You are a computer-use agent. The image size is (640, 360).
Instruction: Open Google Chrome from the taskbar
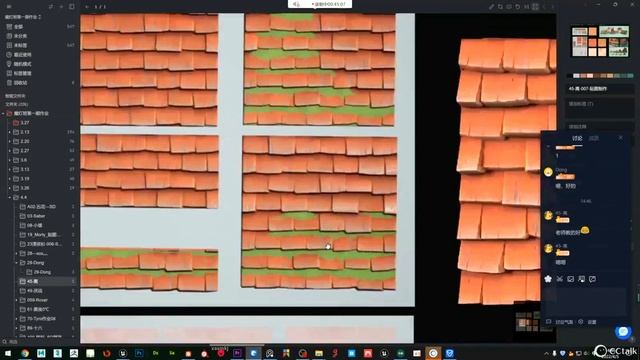click(25, 353)
